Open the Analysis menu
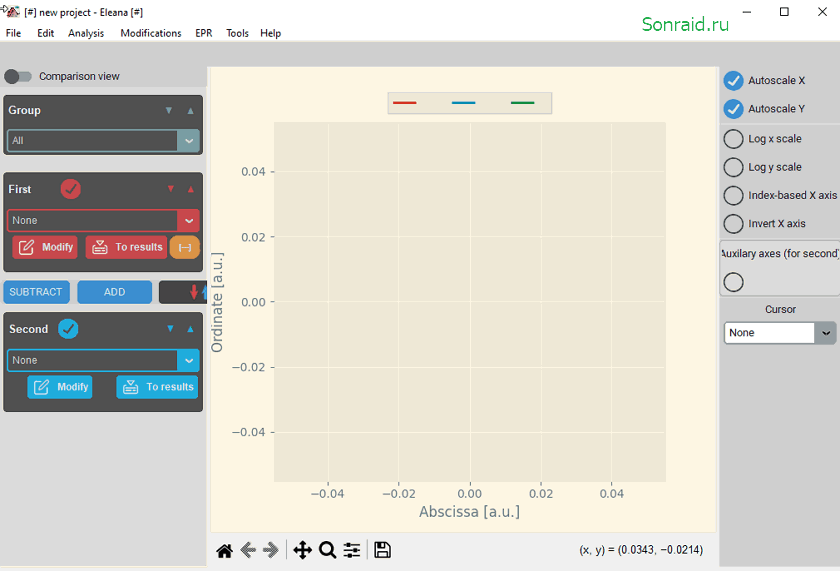 [x=86, y=33]
